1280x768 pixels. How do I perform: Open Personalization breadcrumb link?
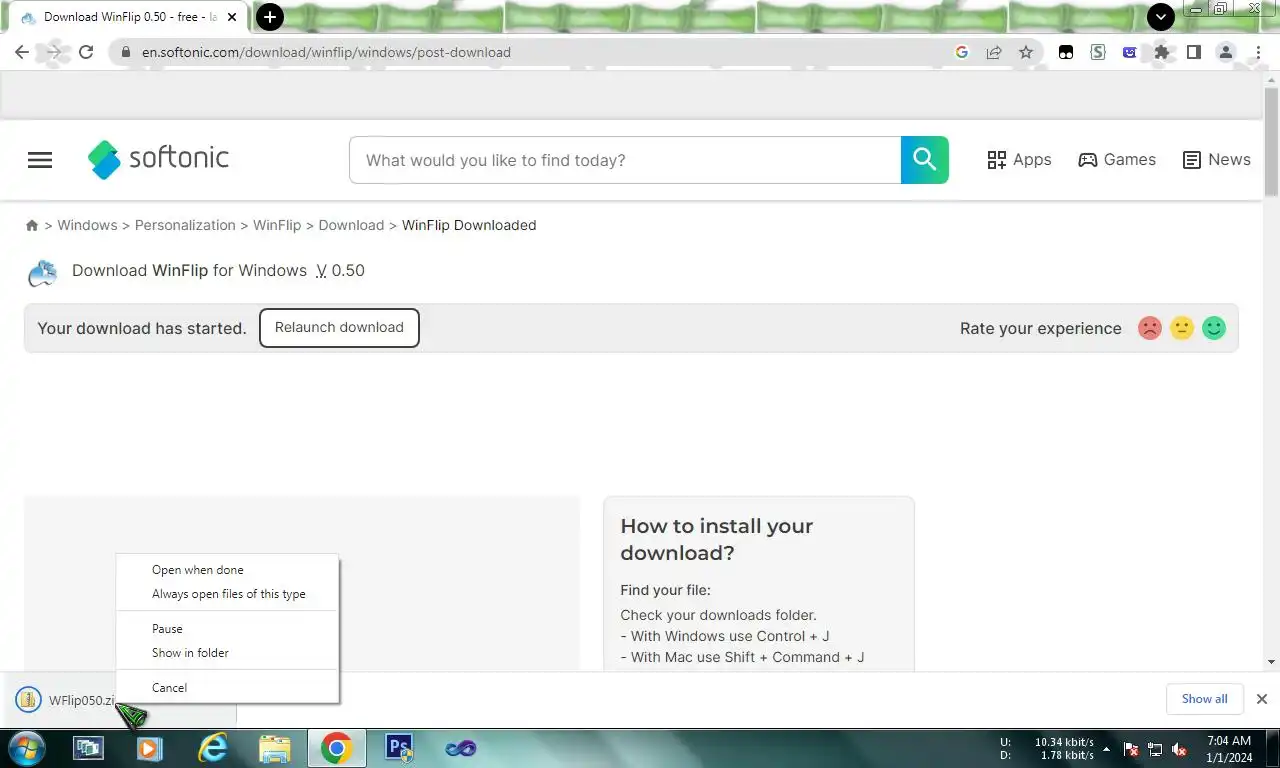[x=185, y=226]
